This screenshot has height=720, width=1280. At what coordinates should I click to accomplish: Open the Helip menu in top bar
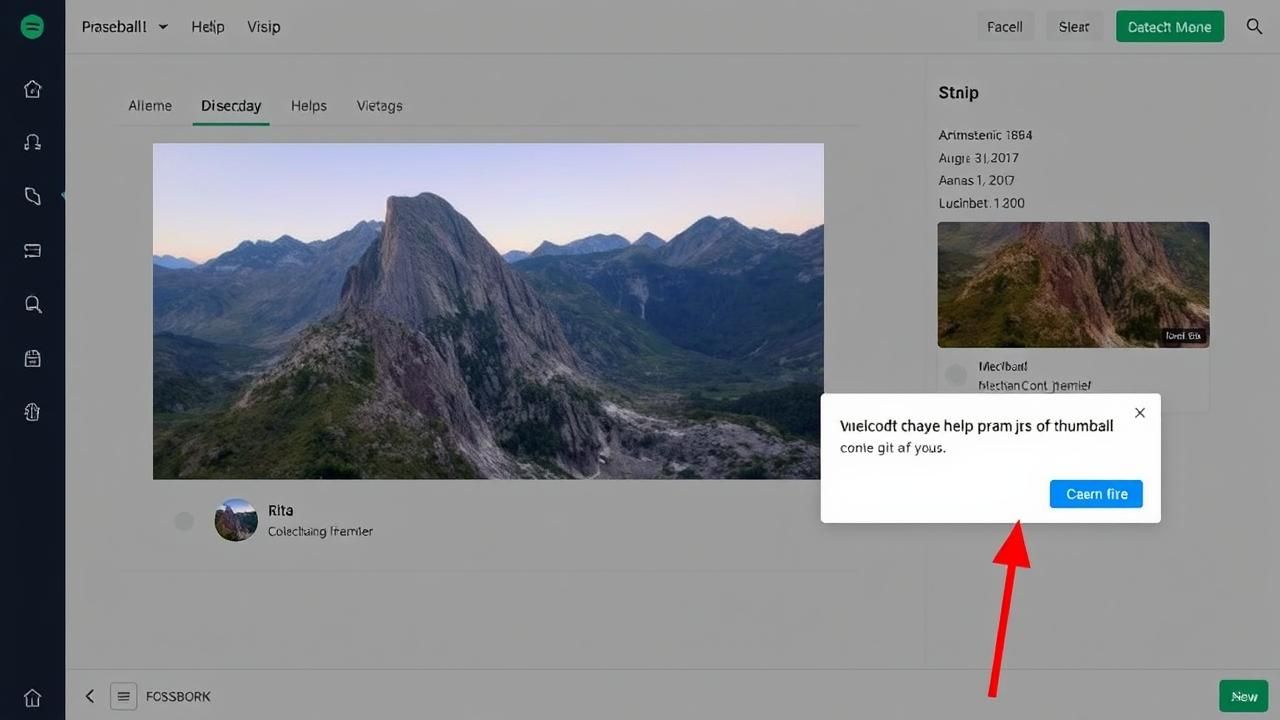(x=208, y=27)
